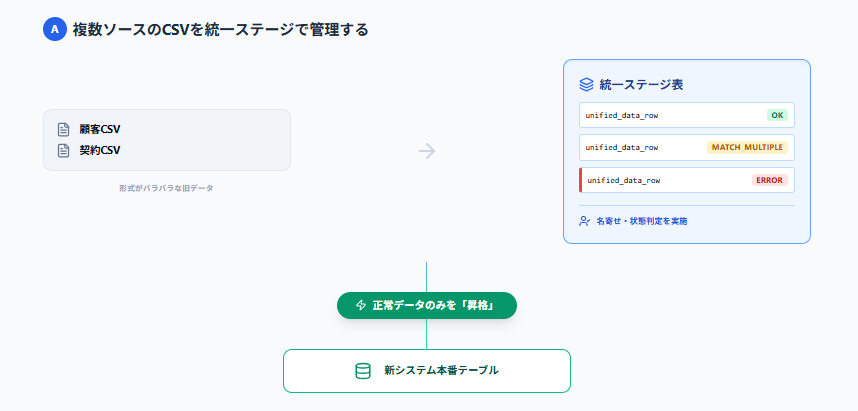The height and width of the screenshot is (411, 858).
Task: Select the 新システム本番テーブル box
Action: 427,371
